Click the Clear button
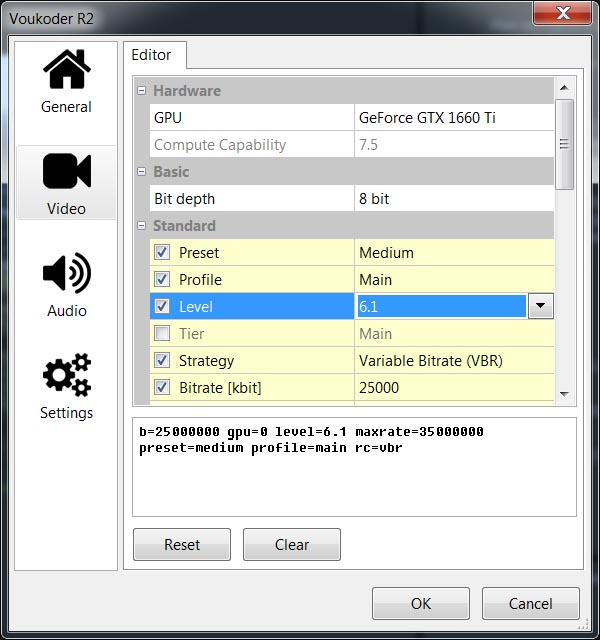The image size is (600, 640). [292, 544]
